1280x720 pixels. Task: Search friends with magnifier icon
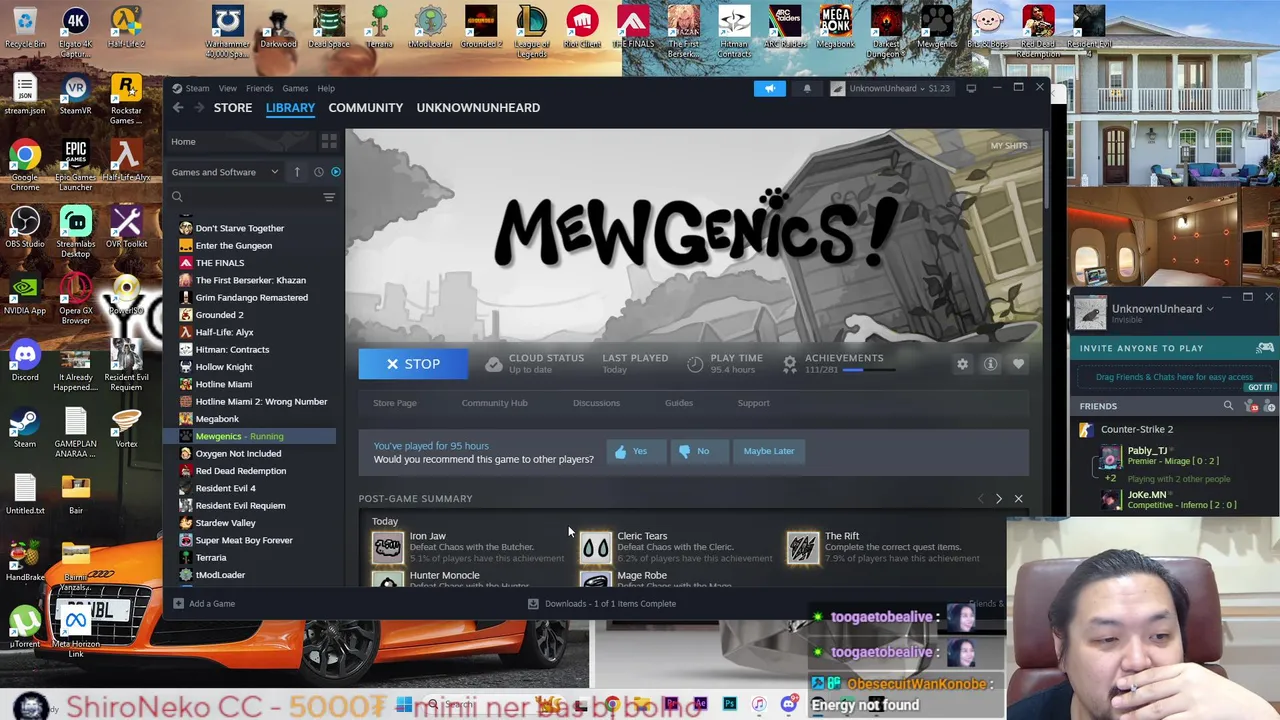click(x=1228, y=406)
